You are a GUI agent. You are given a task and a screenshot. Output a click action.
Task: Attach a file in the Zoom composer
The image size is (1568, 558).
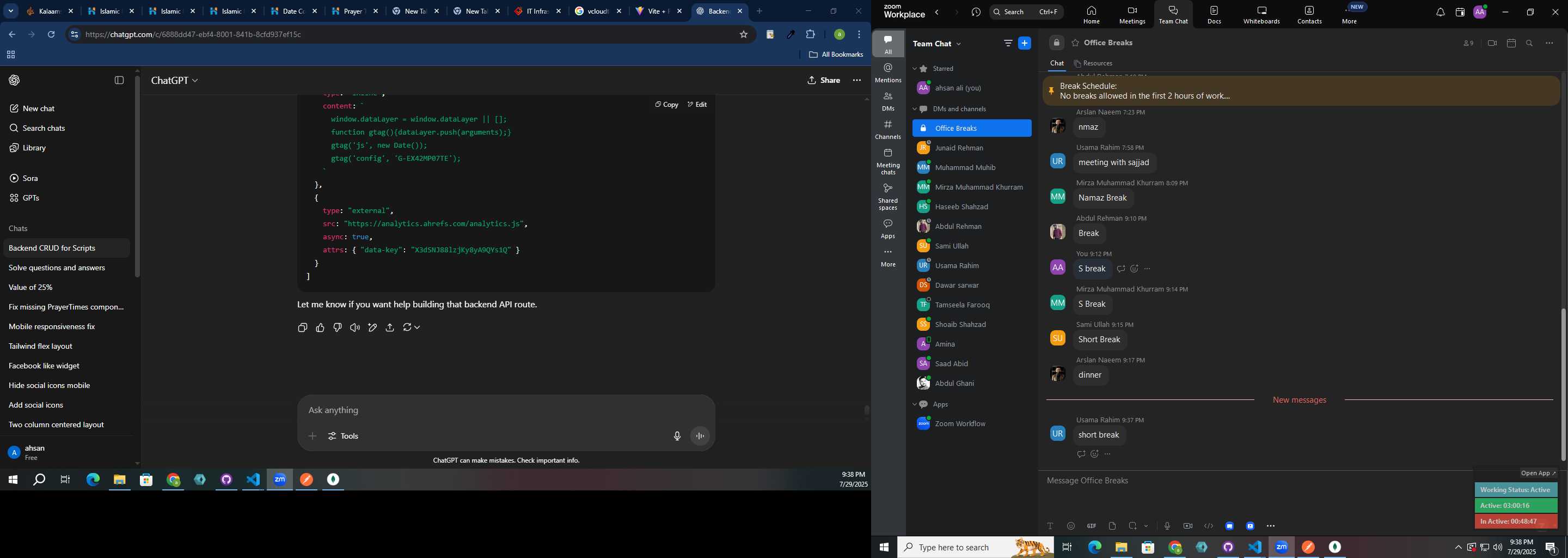pos(1112,526)
